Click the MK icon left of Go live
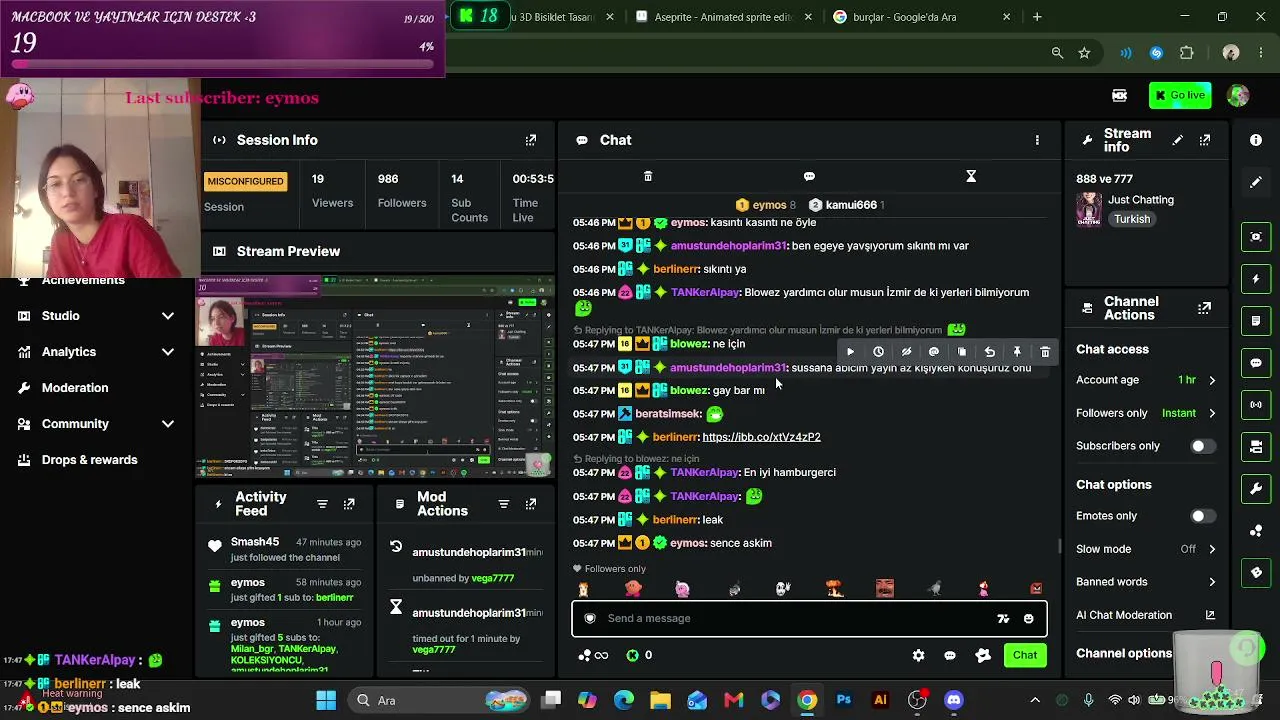Image resolution: width=1280 pixels, height=720 pixels. [1120, 96]
